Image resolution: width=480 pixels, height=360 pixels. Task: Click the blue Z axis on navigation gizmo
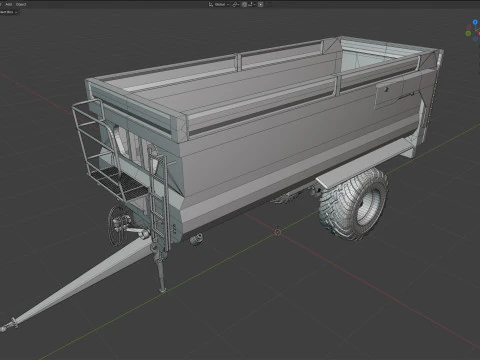[475, 22]
